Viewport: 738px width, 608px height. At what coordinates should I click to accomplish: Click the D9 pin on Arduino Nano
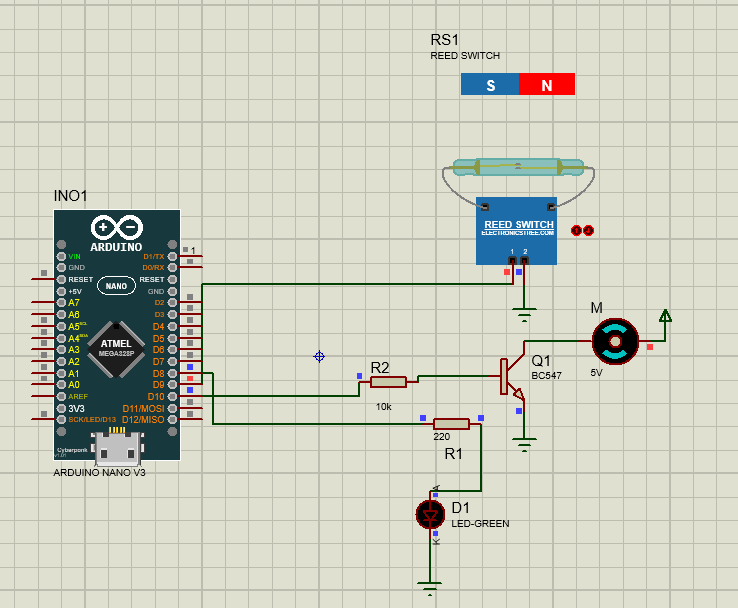tap(172, 384)
